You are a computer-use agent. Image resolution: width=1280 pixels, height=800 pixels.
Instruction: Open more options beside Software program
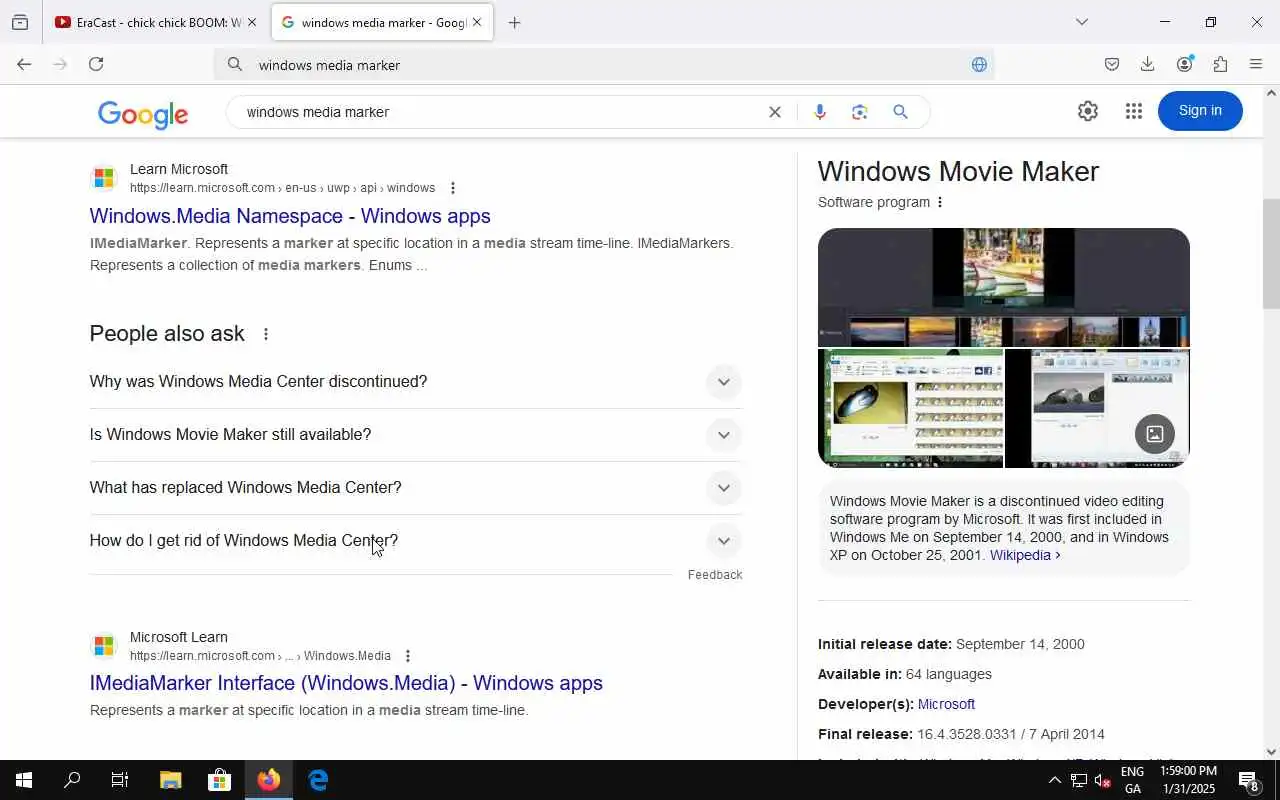click(x=940, y=202)
